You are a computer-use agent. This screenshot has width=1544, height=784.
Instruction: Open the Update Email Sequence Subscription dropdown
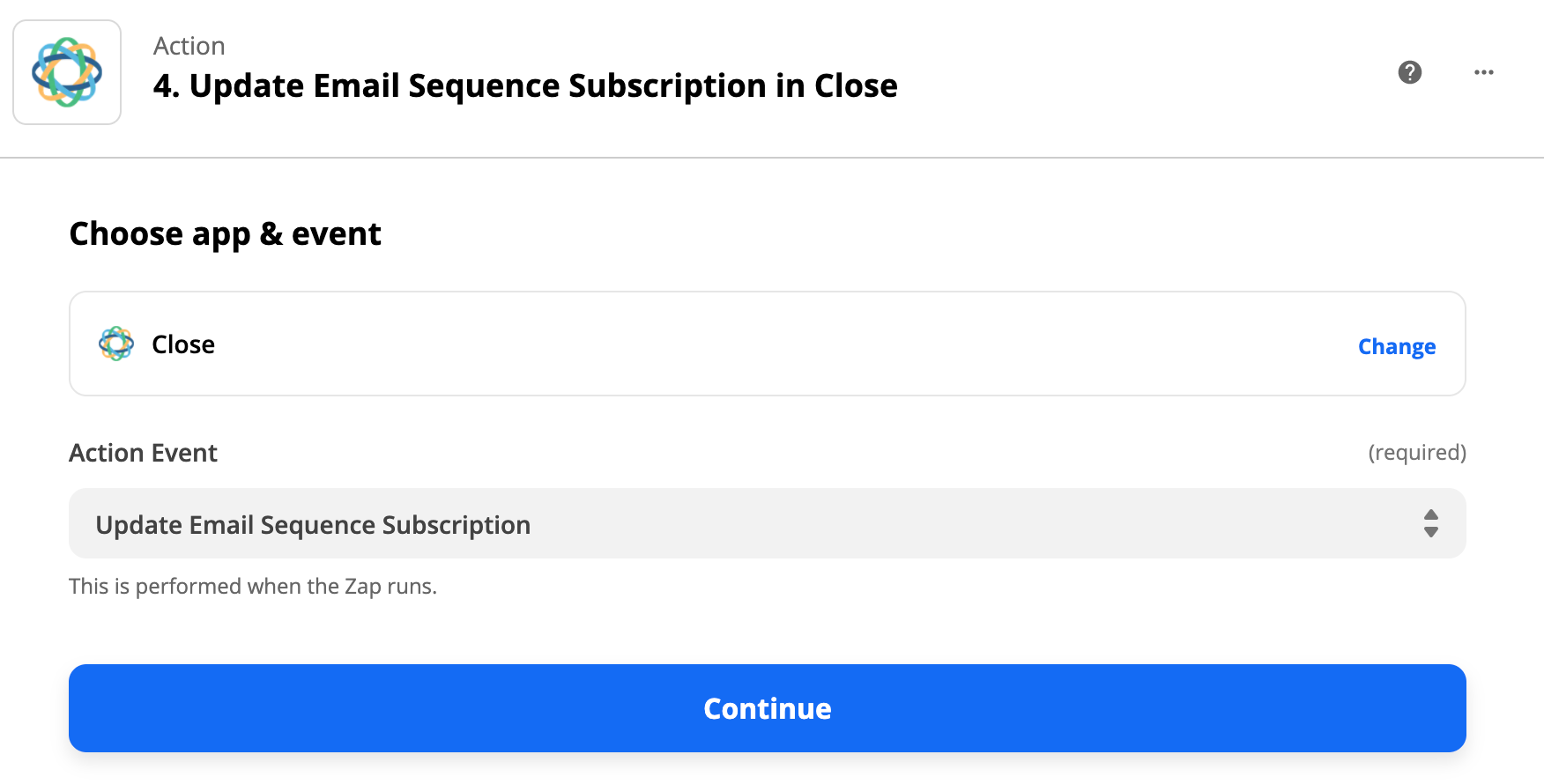767,524
